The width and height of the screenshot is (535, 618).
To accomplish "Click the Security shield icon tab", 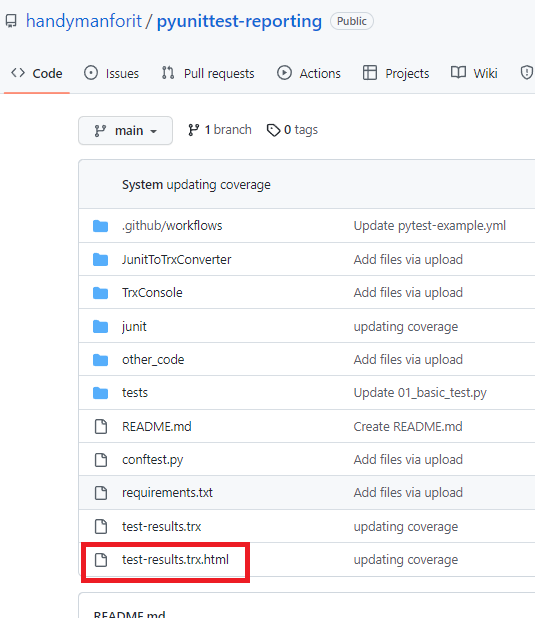I will click(527, 73).
